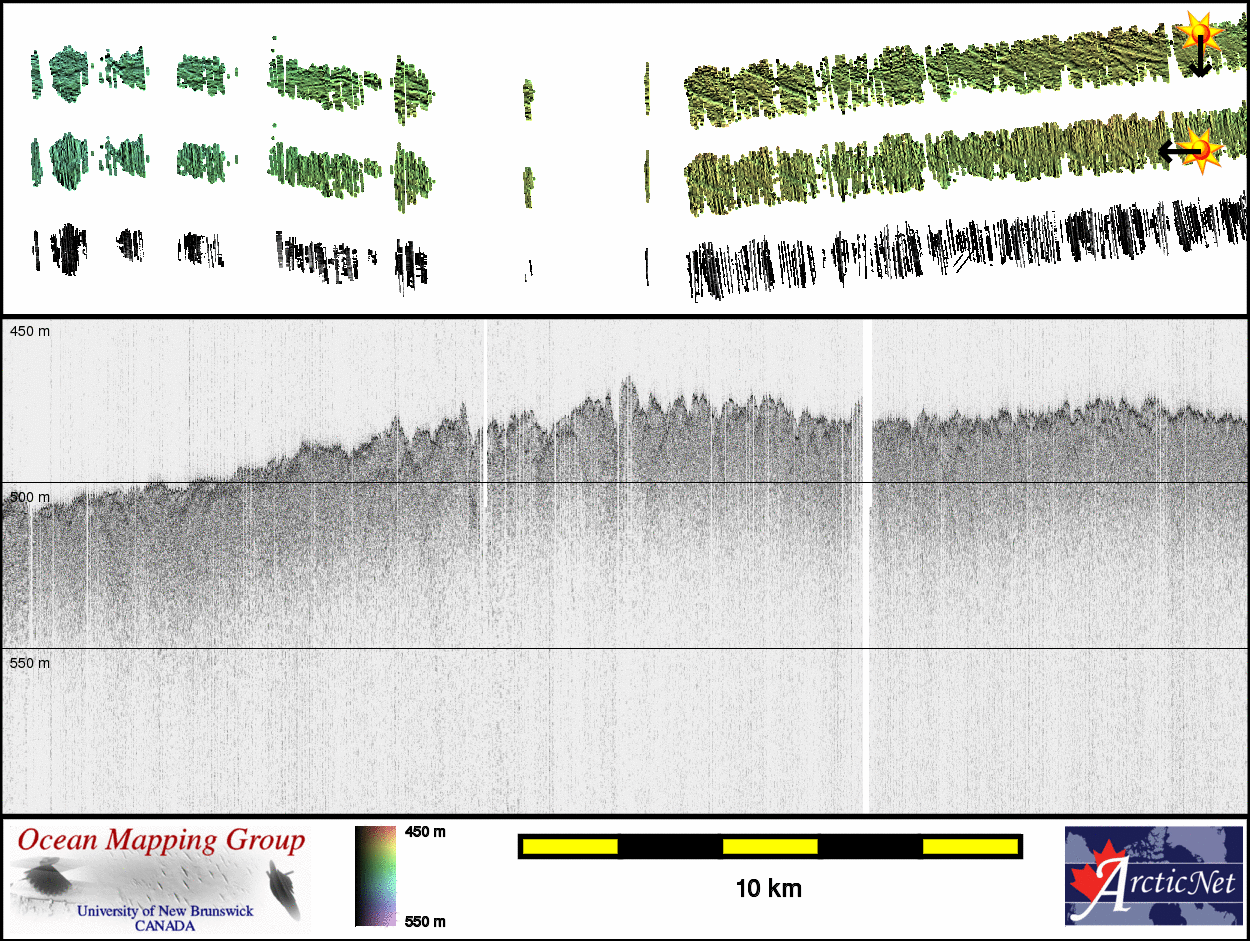Click the 550 m label beside color legend
1250x941 pixels.
tap(425, 921)
